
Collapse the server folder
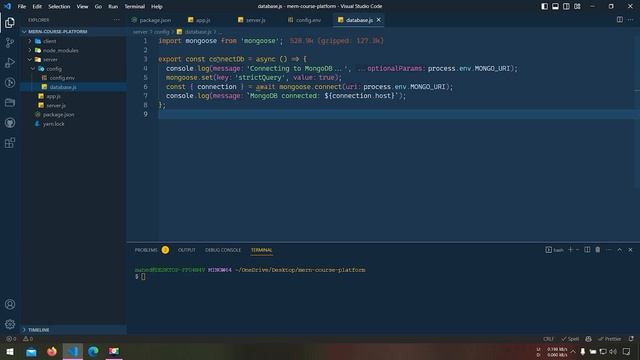(30, 59)
